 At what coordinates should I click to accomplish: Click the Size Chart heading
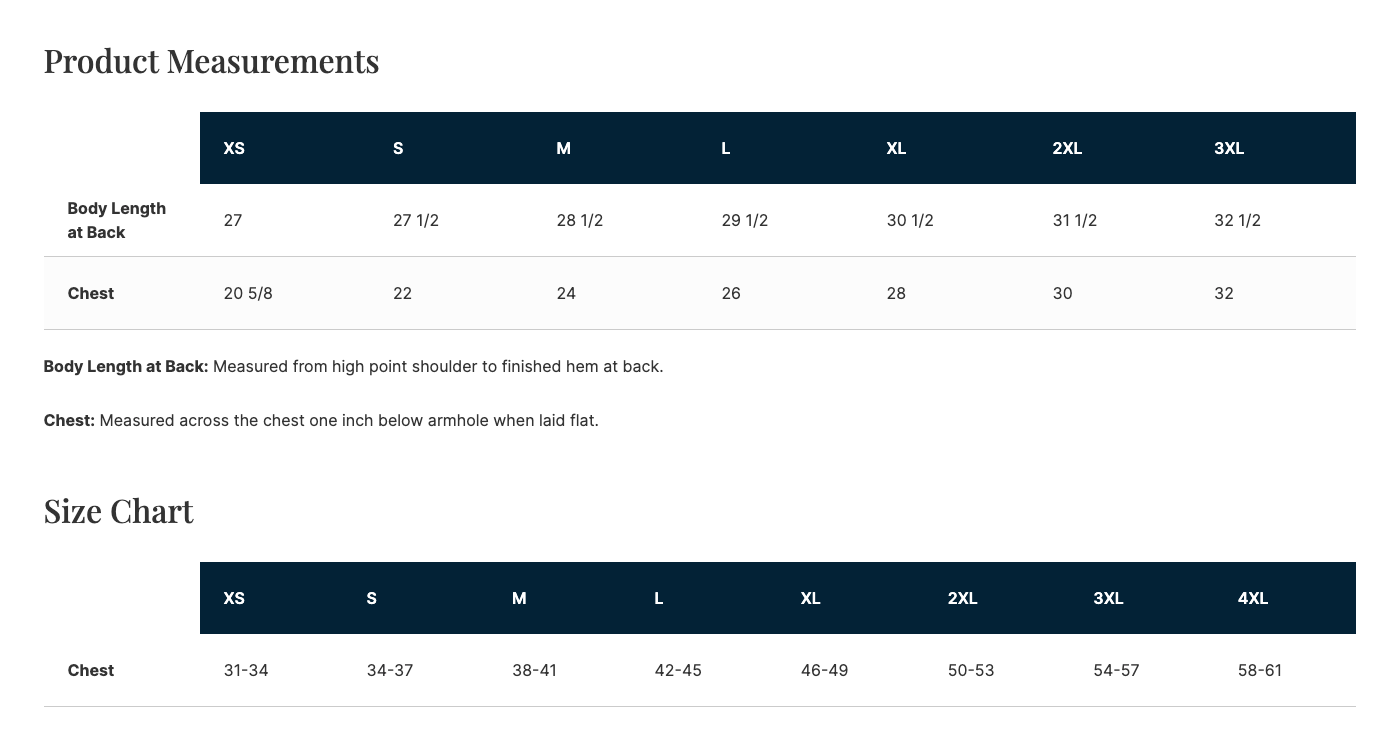click(119, 511)
